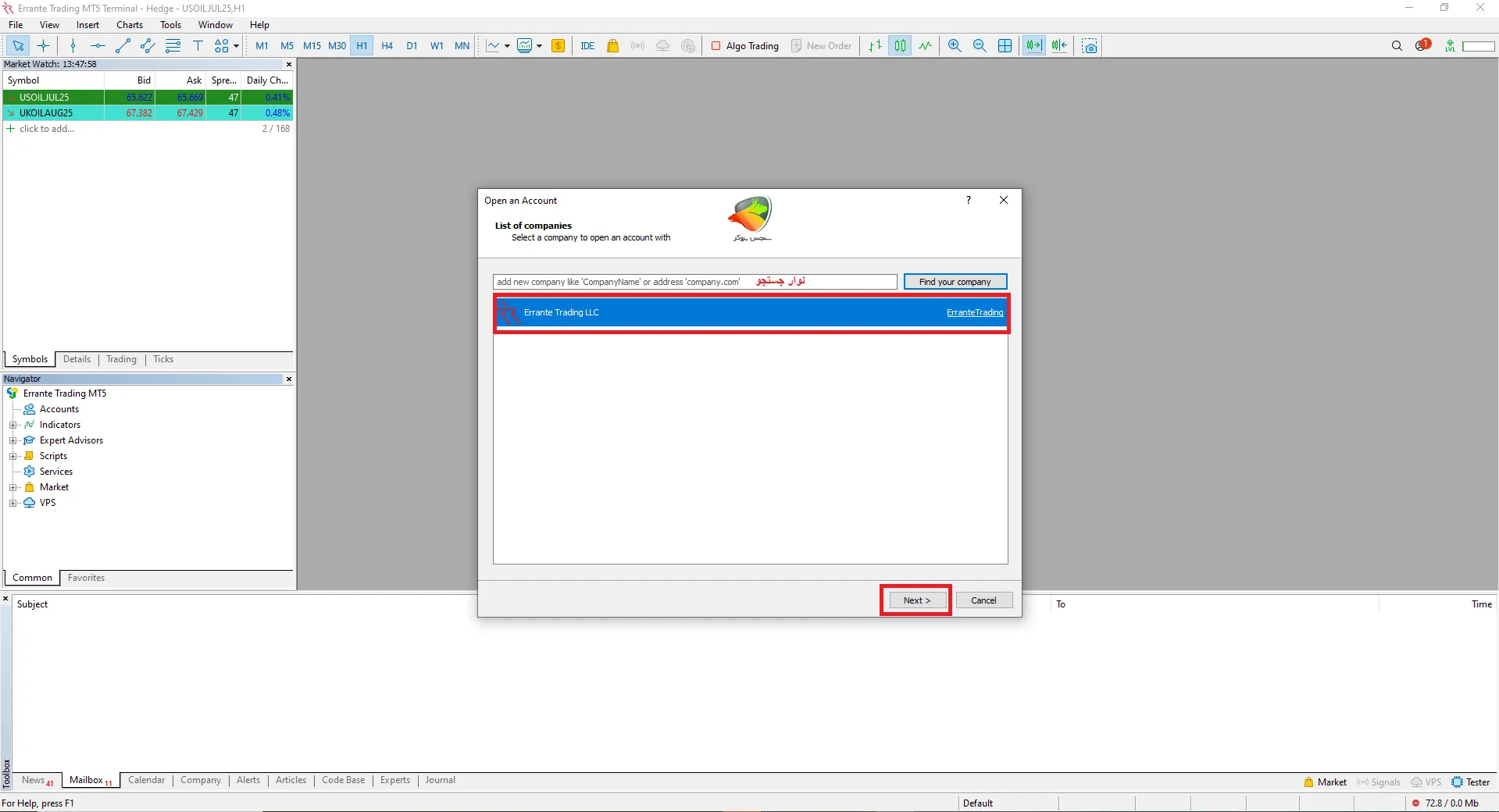Click the Find your company button

pyautogui.click(x=955, y=282)
